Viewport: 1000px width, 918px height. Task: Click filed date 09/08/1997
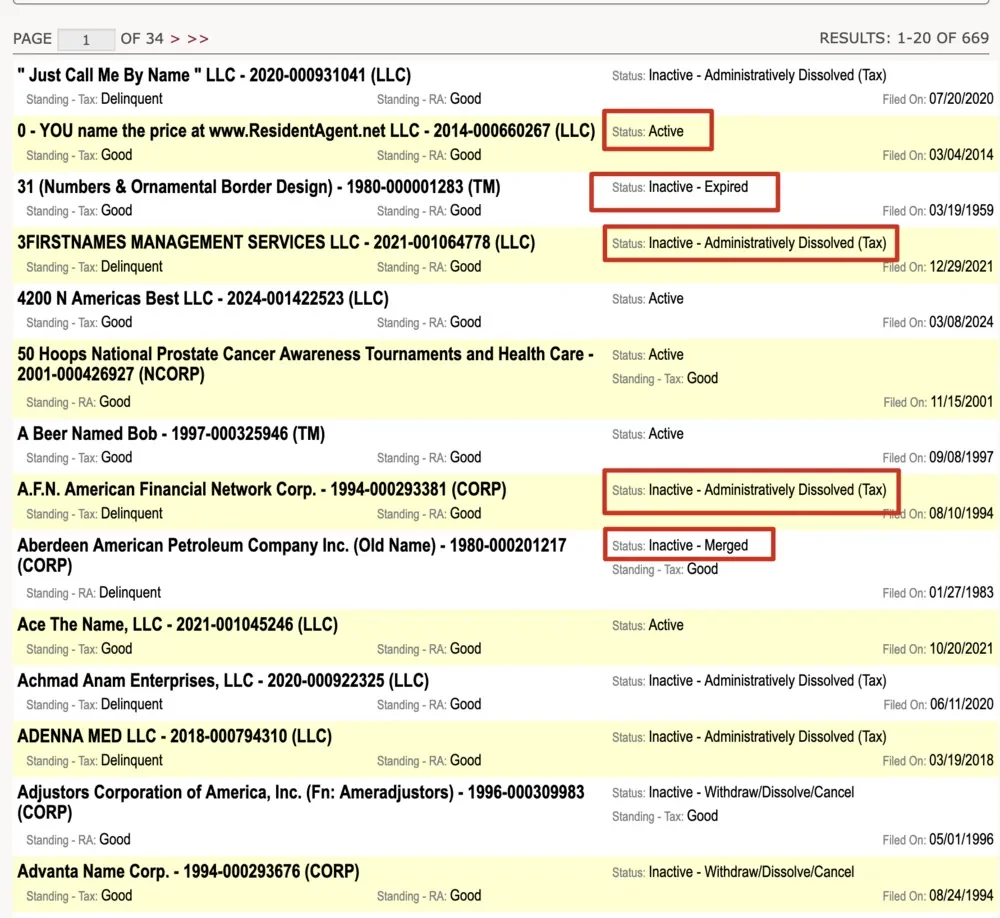(961, 457)
